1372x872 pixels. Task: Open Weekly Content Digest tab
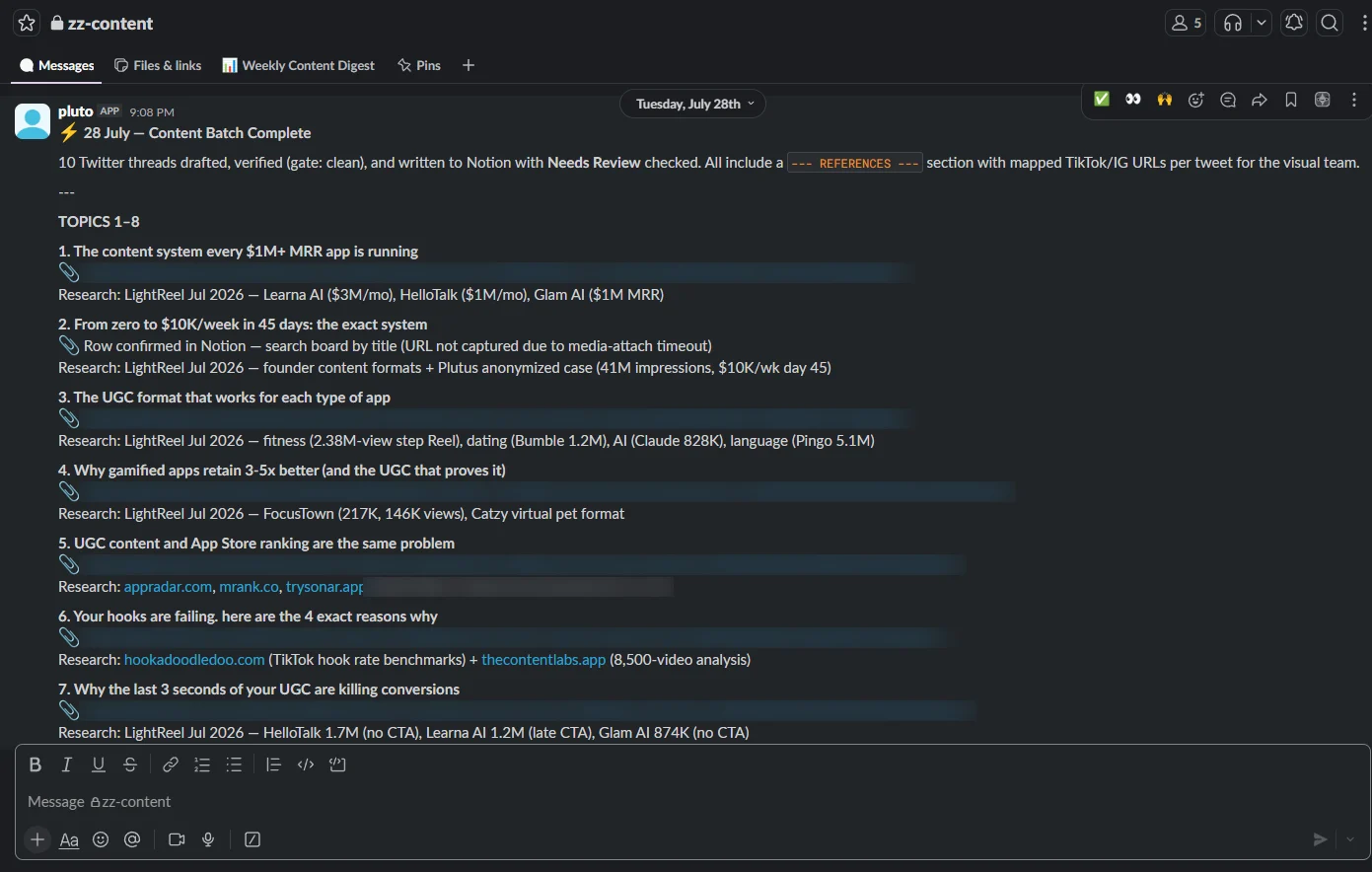298,65
